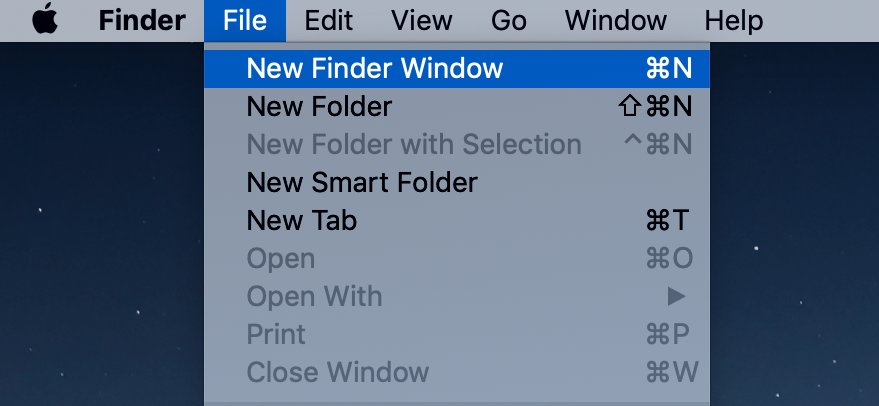Image resolution: width=879 pixels, height=406 pixels.
Task: Click the Print menu item
Action: 457,334
